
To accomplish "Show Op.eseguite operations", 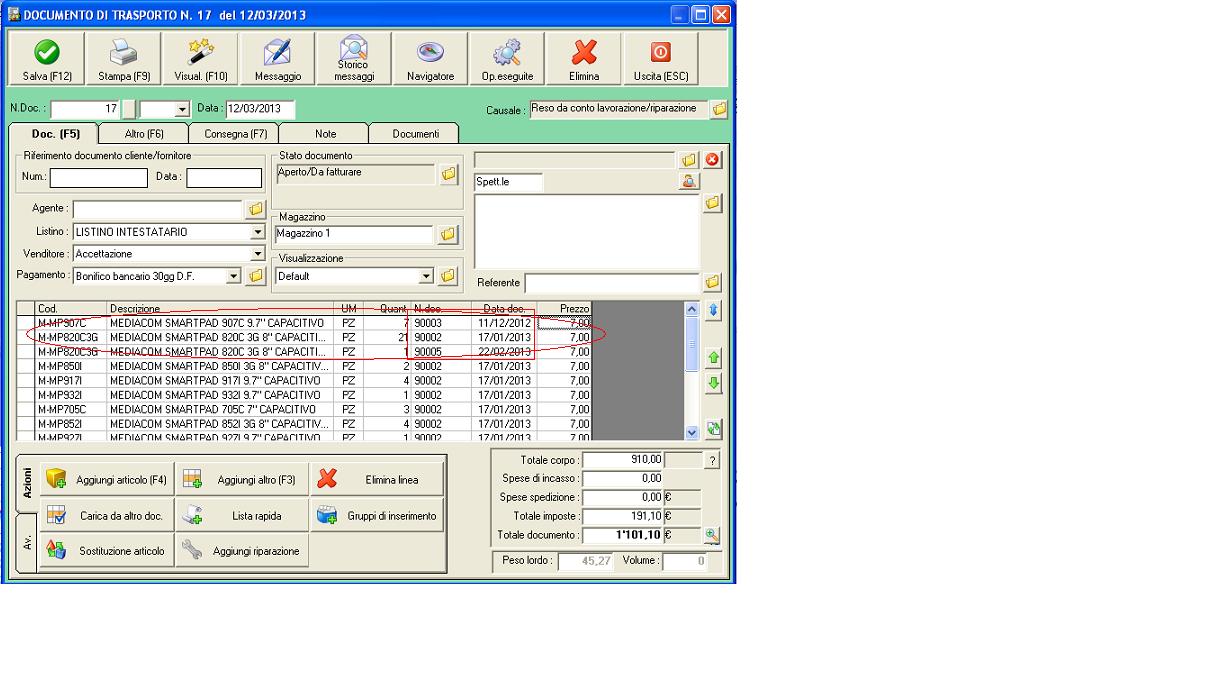I will click(508, 60).
